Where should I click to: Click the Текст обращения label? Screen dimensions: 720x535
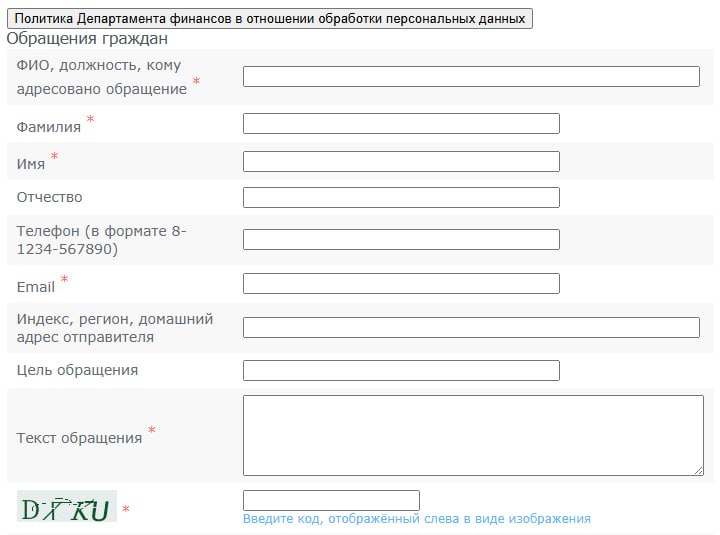pyautogui.click(x=79, y=438)
